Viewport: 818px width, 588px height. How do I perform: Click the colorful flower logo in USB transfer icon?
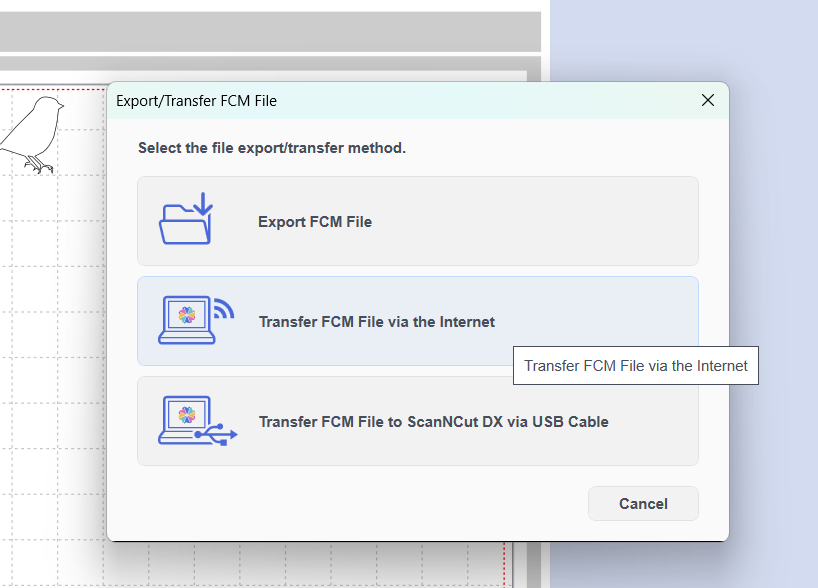point(187,415)
